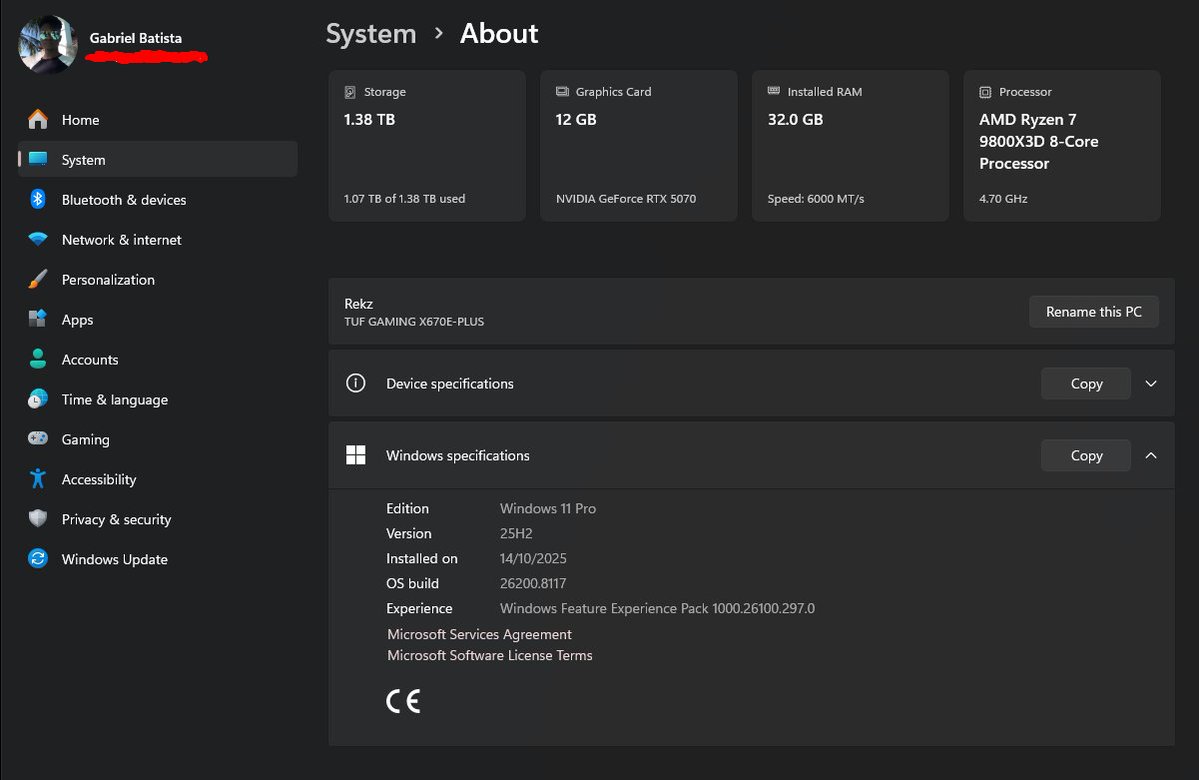Click the Network wifi icon
1199x780 pixels.
[37, 239]
